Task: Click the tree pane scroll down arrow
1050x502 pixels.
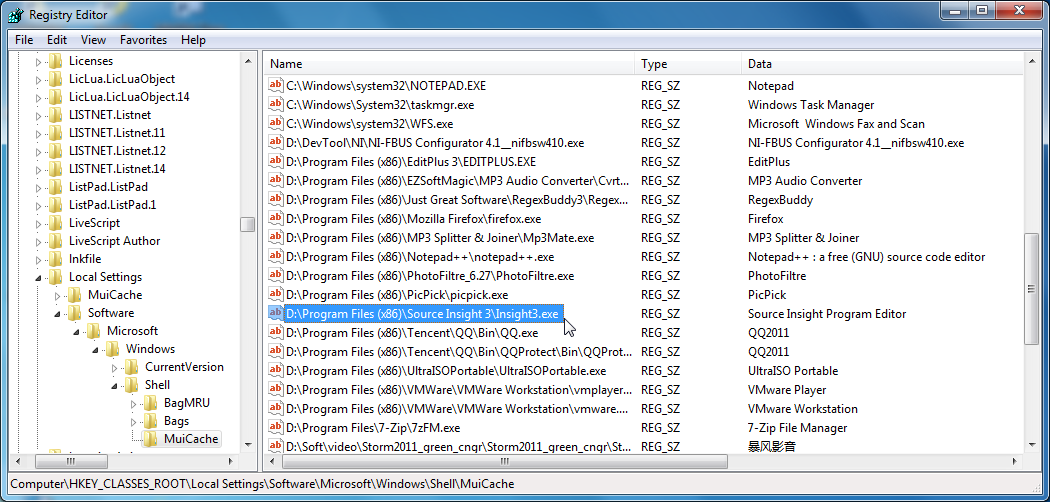Action: [x=248, y=444]
